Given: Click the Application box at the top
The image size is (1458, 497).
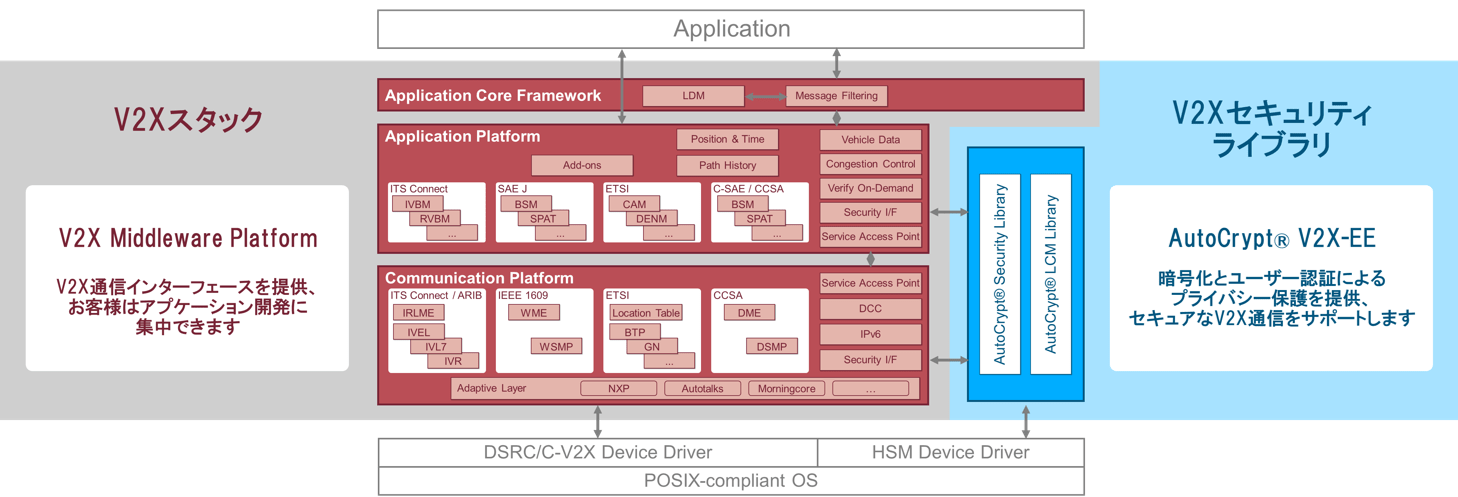Looking at the screenshot, I should point(730,29).
